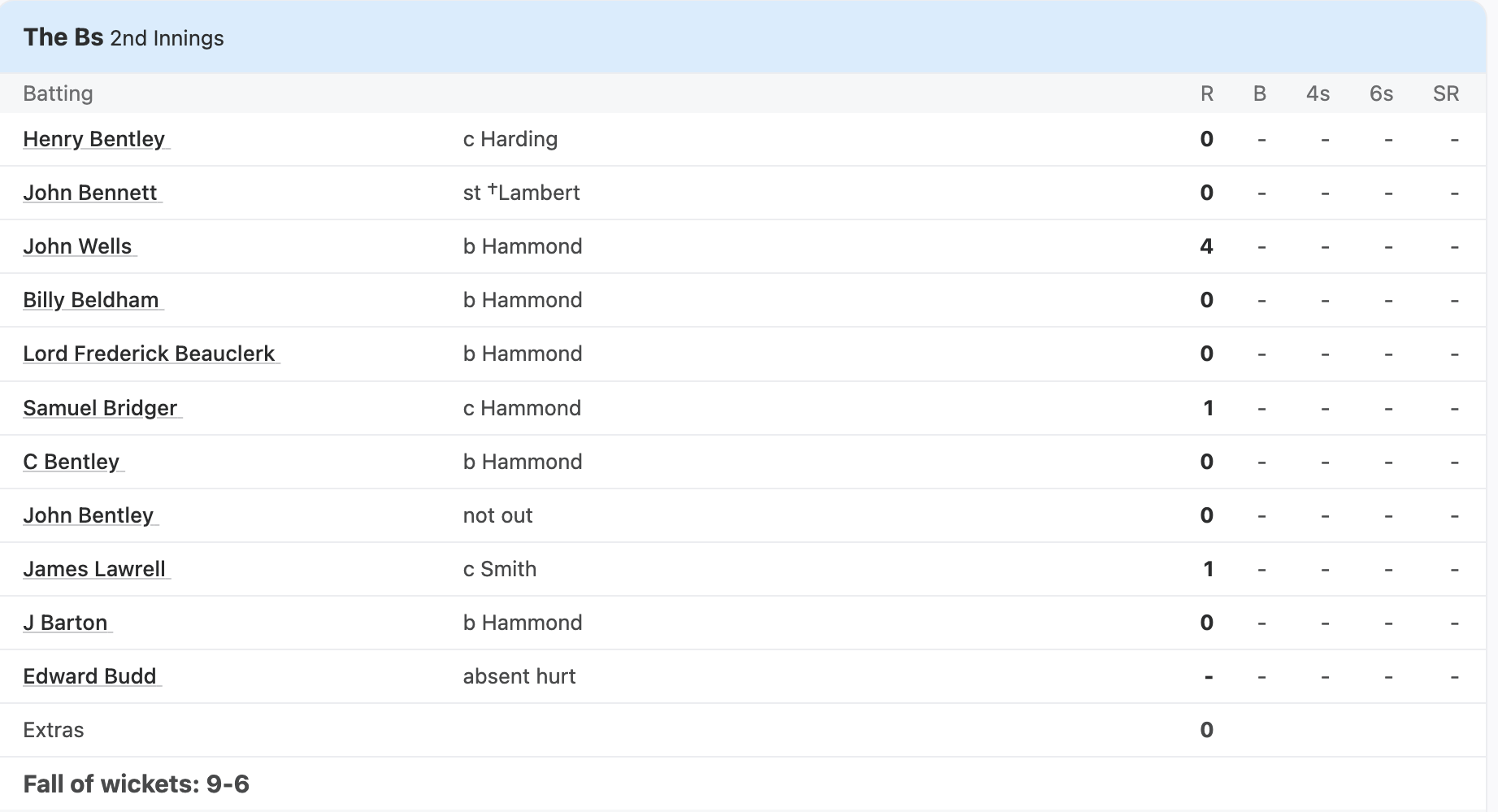Click Samuel Bridger player link
This screenshot has height=812, width=1498.
coord(100,408)
